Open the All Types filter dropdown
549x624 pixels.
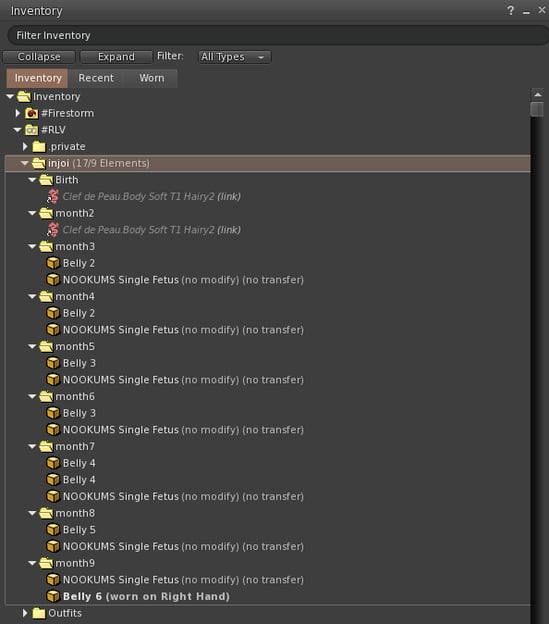(x=235, y=57)
